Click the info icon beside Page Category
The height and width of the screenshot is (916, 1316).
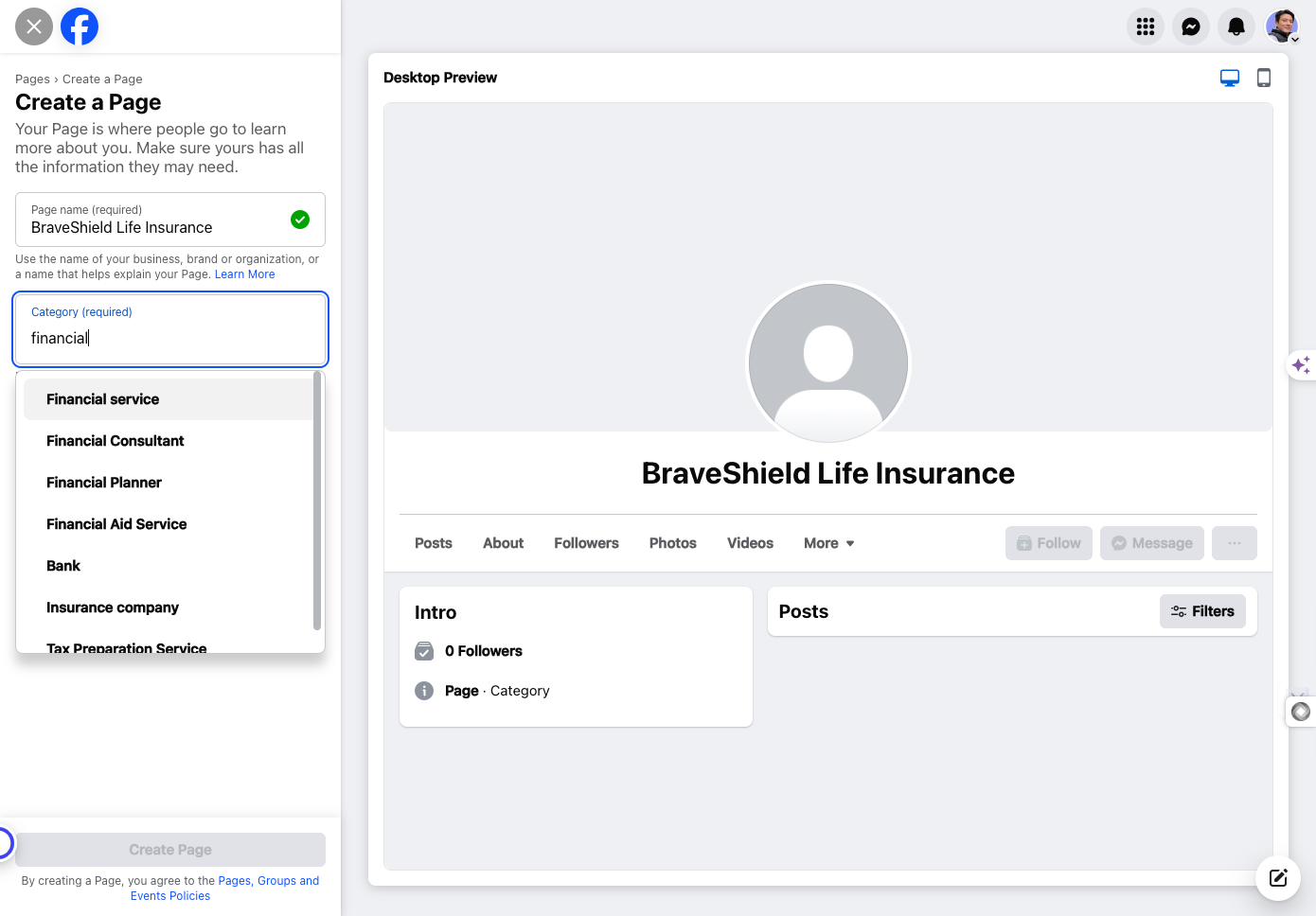point(424,691)
